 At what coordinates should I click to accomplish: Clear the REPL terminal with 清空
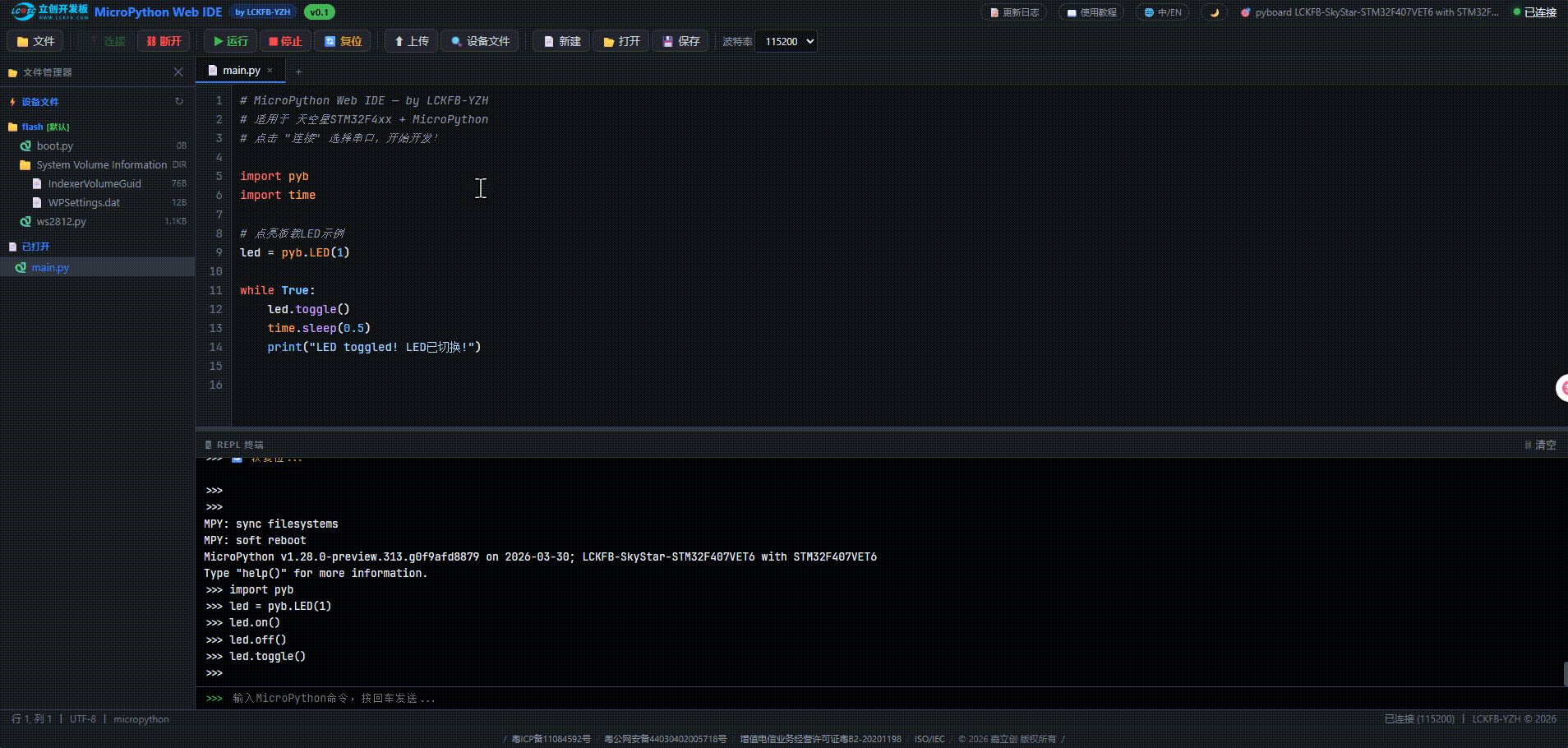pos(1541,445)
